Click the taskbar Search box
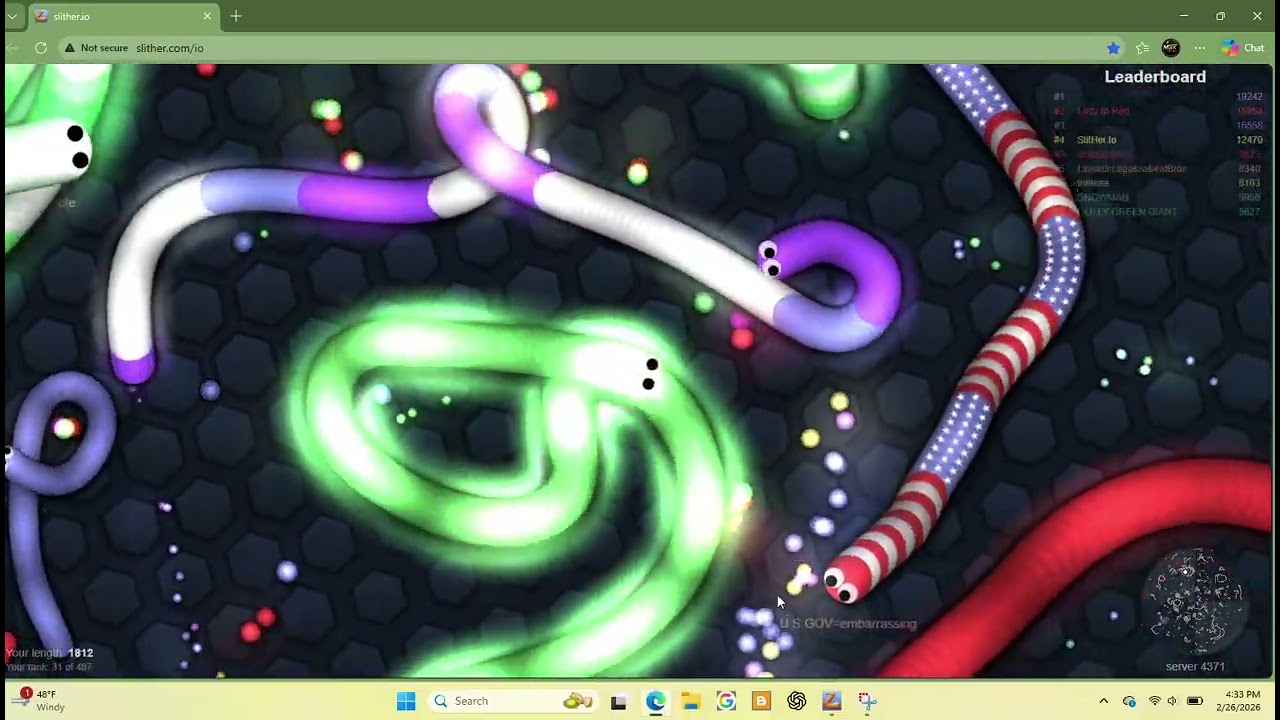This screenshot has width=1280, height=720. point(515,701)
